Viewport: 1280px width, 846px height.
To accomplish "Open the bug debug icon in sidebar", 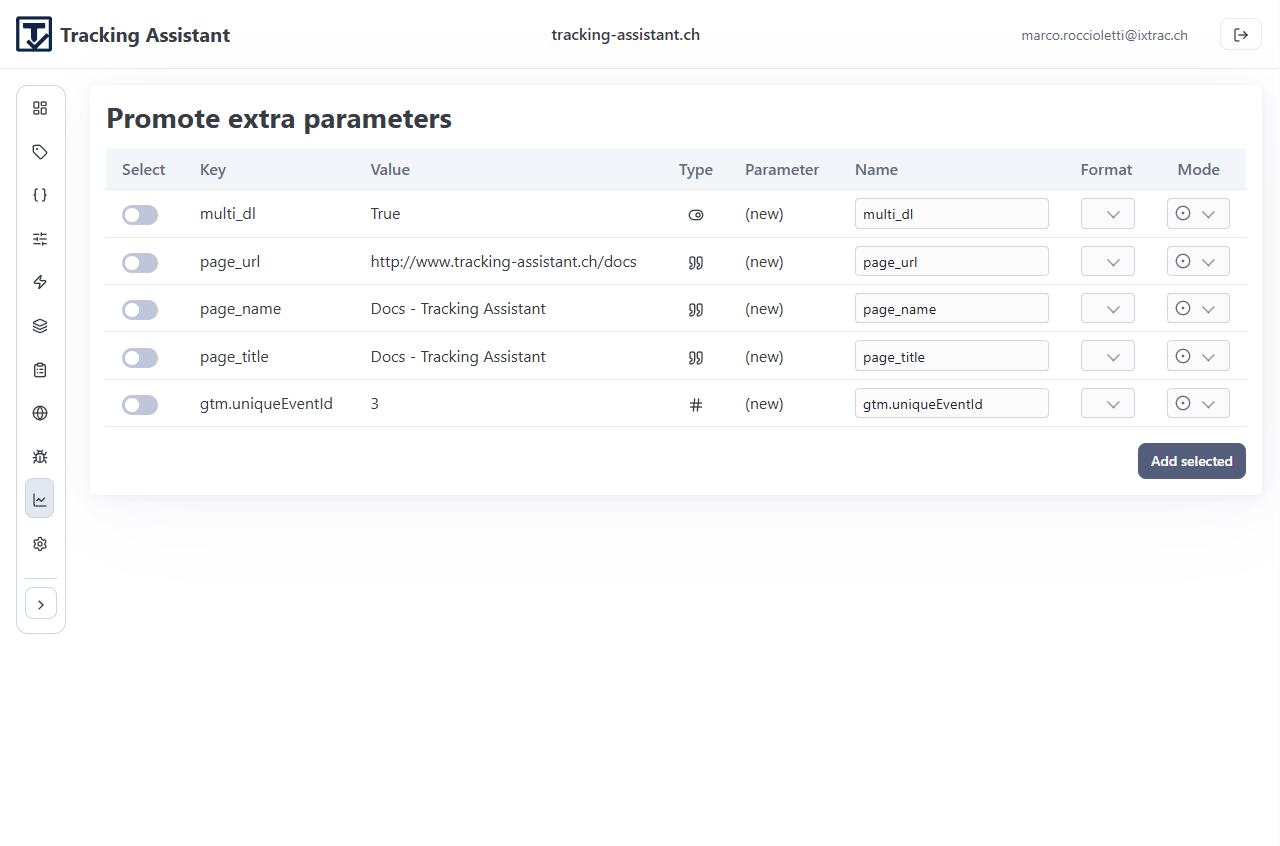I will pyautogui.click(x=40, y=457).
